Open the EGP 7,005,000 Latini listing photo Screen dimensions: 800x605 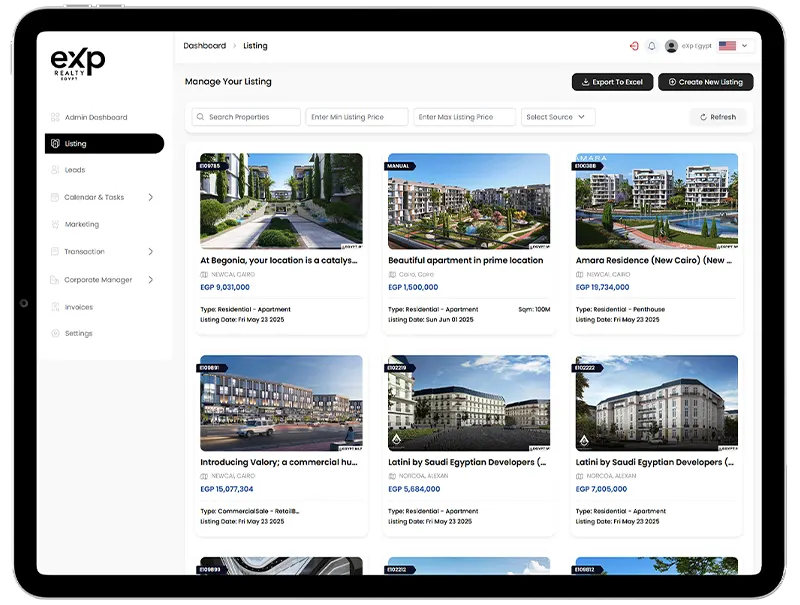(657, 403)
